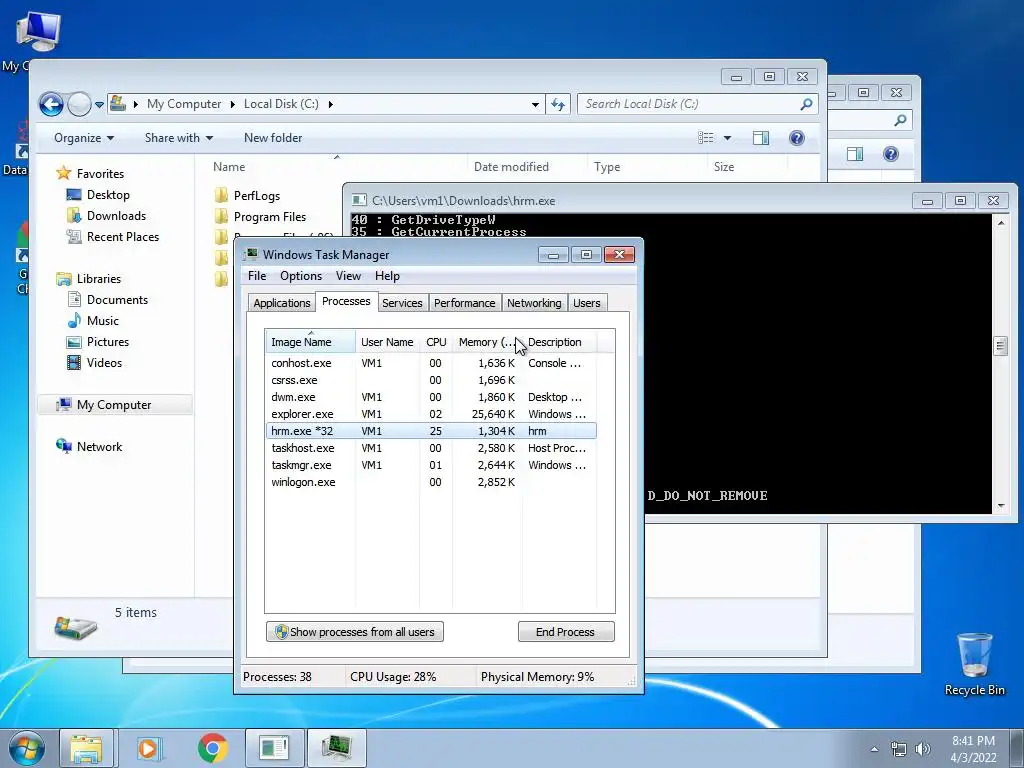Select My Computer in sidebar
The height and width of the screenshot is (768, 1024).
point(114,405)
